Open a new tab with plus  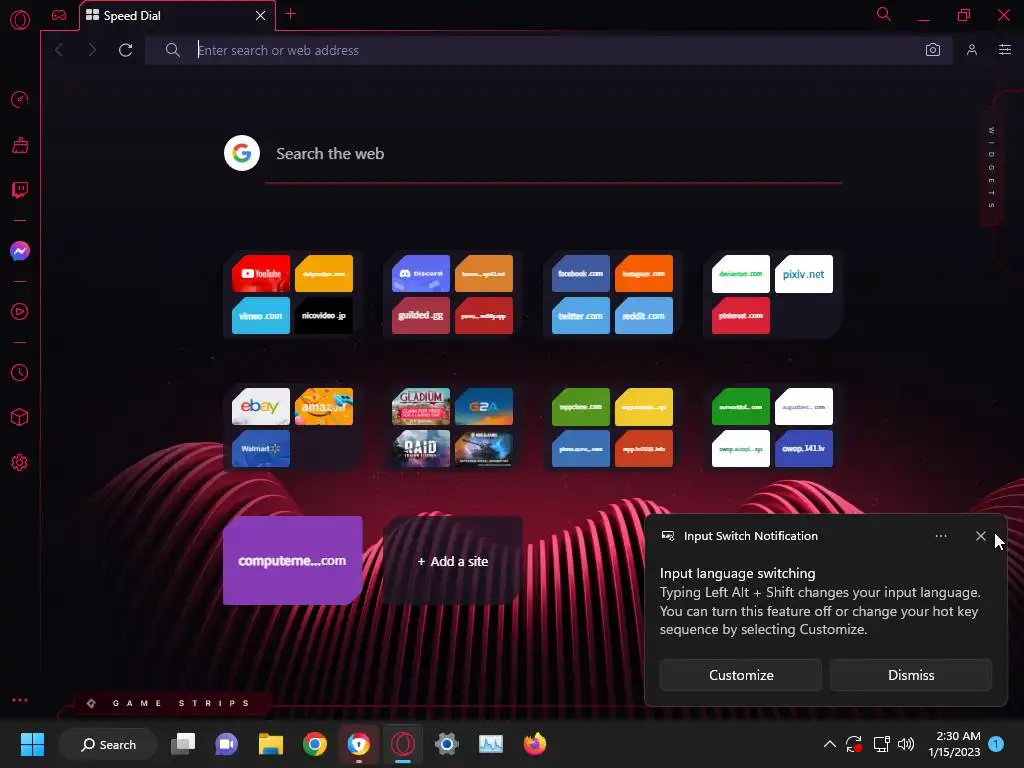tap(291, 14)
